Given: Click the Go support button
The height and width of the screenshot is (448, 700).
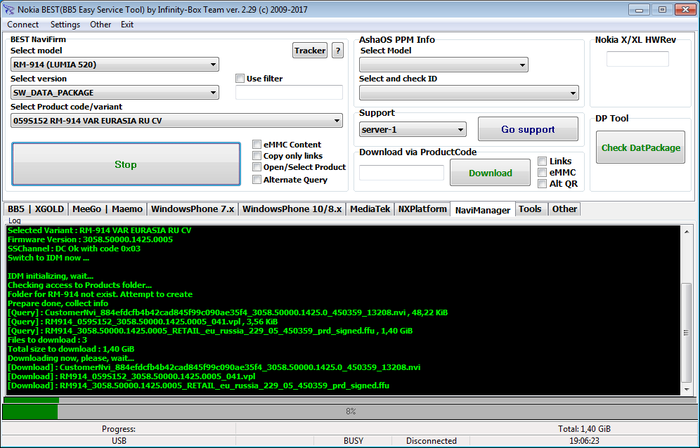Looking at the screenshot, I should [x=528, y=129].
